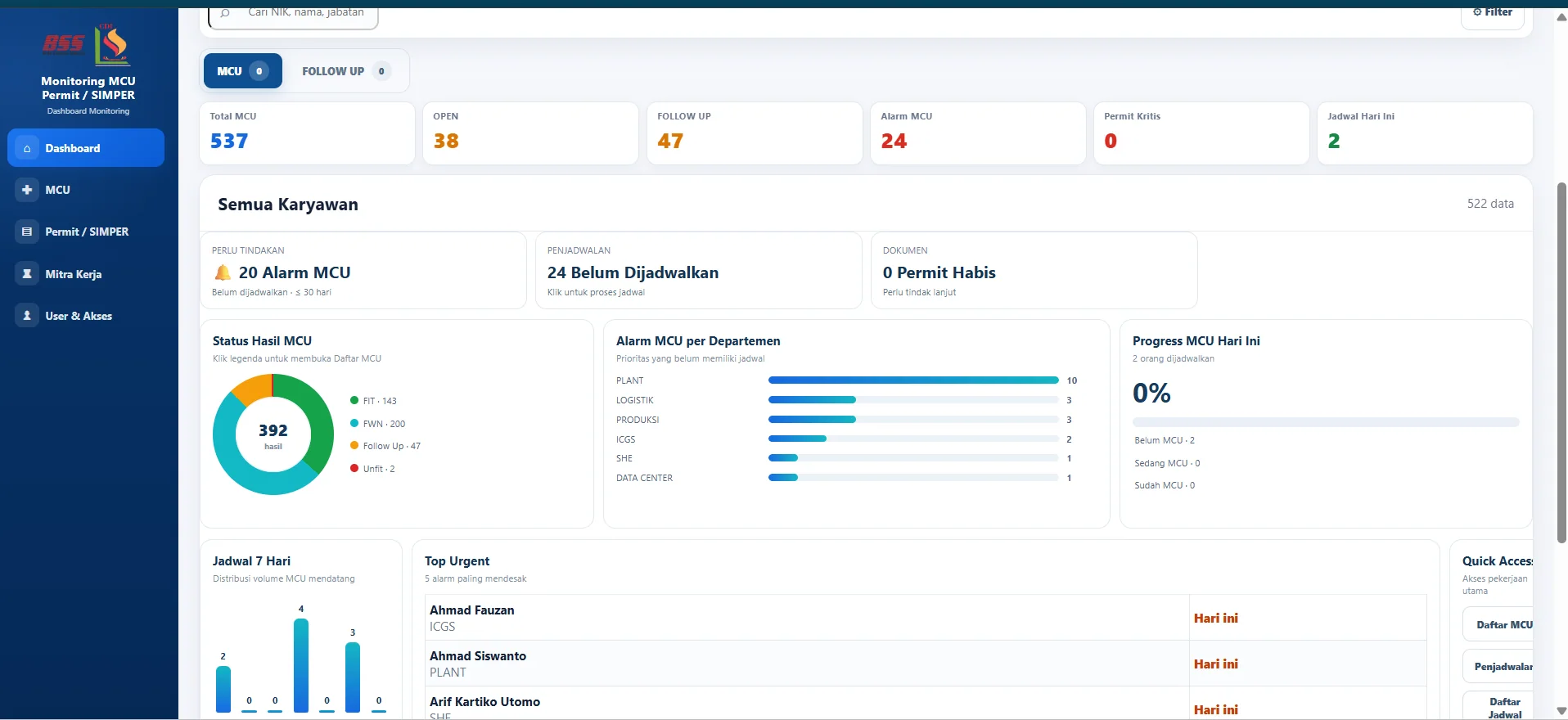The width and height of the screenshot is (1568, 720).
Task: Click the Filter button
Action: pos(1493,15)
